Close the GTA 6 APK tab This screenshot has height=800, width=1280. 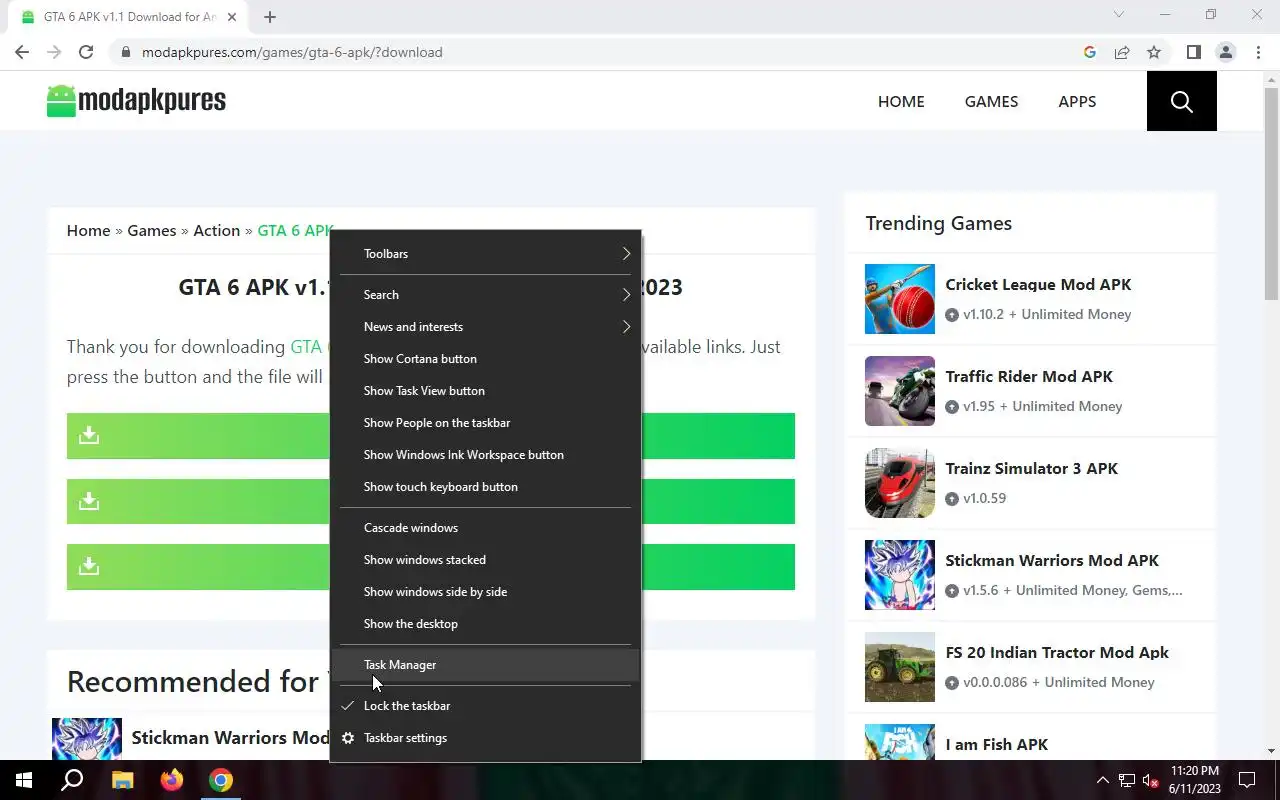tap(232, 17)
